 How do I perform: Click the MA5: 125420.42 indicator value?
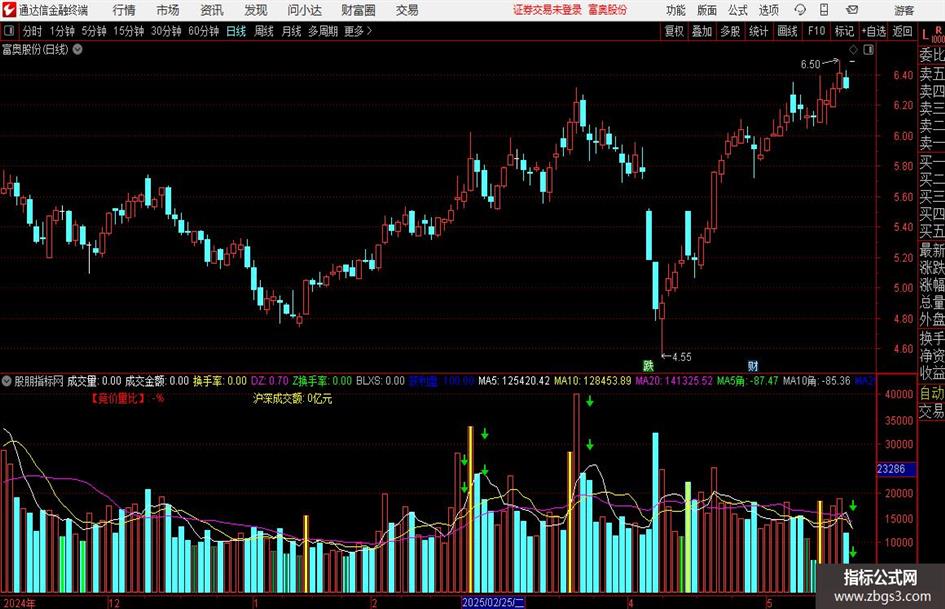[514, 380]
